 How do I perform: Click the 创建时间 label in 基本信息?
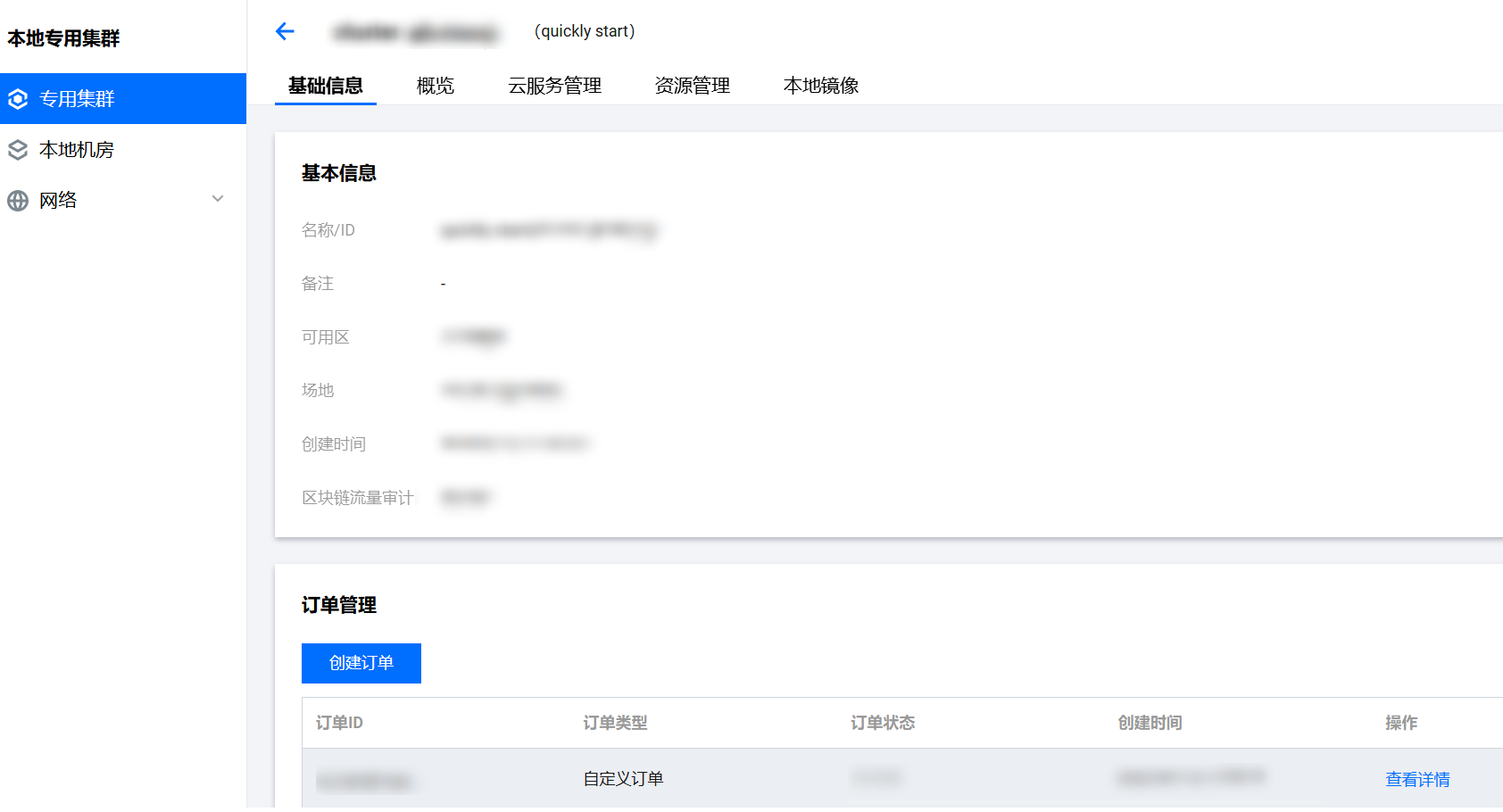click(334, 444)
